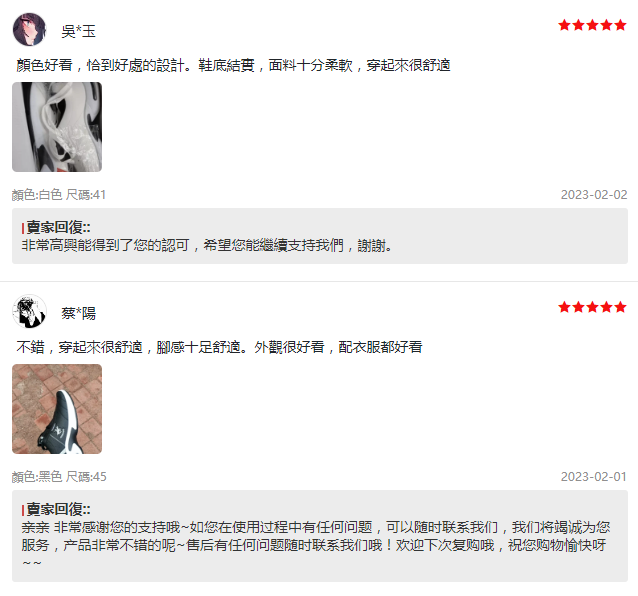The width and height of the screenshot is (638, 596).
Task: Click the 顏色:黑色 尺碼:45 spec label
Action: (x=59, y=476)
